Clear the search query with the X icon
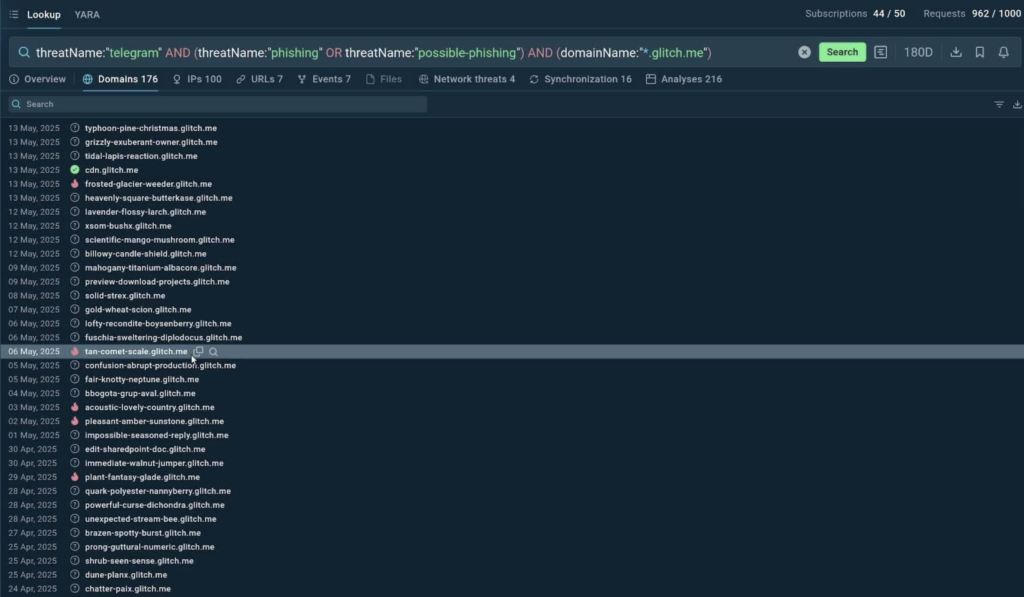The width and height of the screenshot is (1024, 597). pyautogui.click(x=804, y=52)
